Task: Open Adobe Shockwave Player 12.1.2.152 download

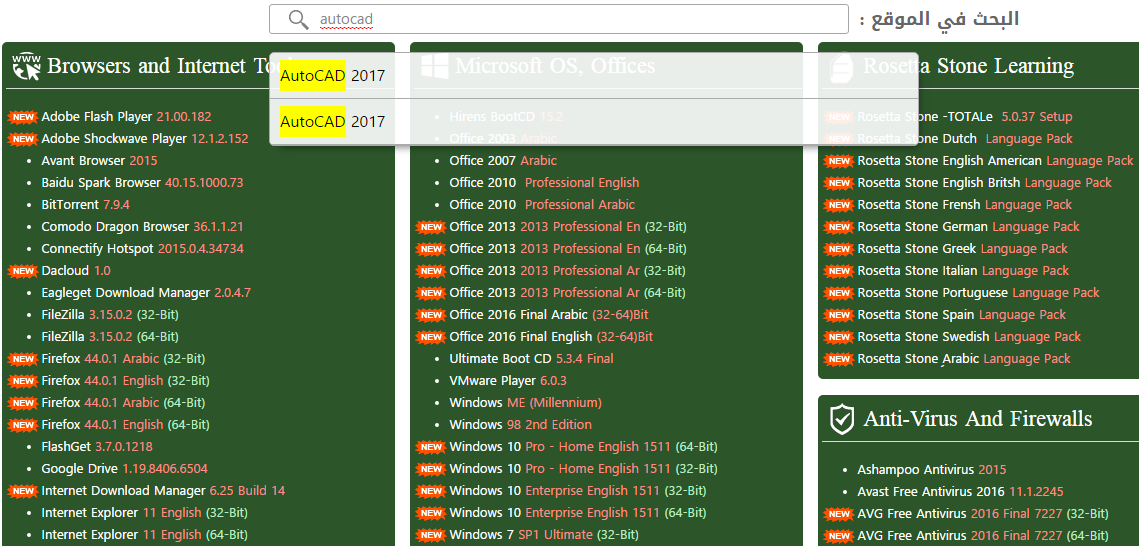Action: pos(144,139)
